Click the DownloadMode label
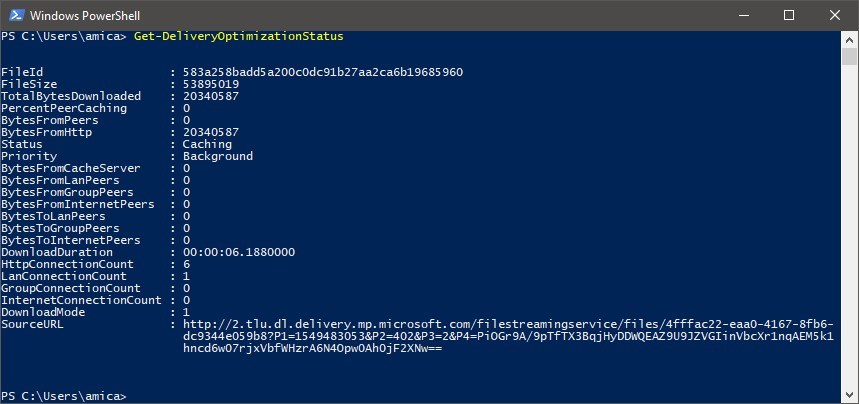The height and width of the screenshot is (404, 859). coord(43,312)
